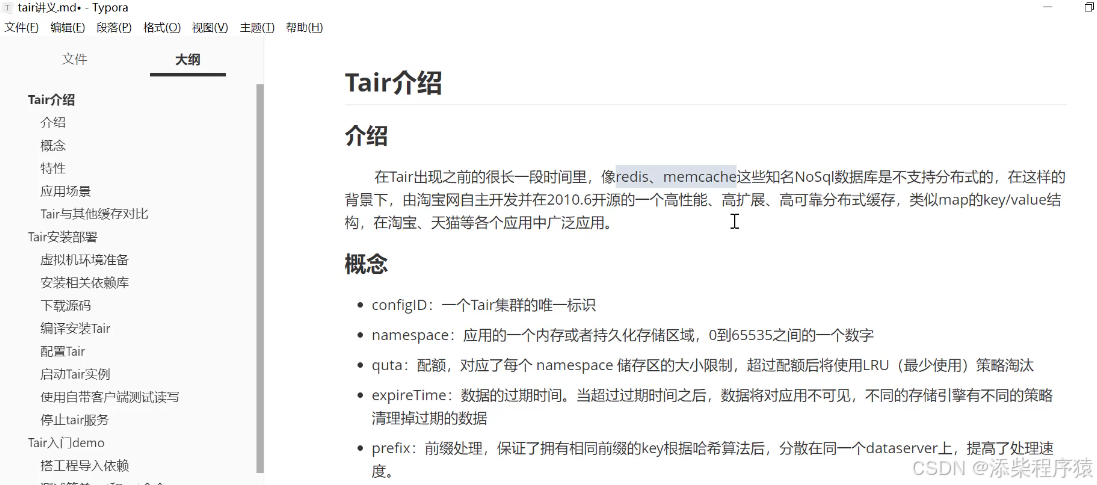Select 虚拟机环境准备 outline entry

point(85,260)
